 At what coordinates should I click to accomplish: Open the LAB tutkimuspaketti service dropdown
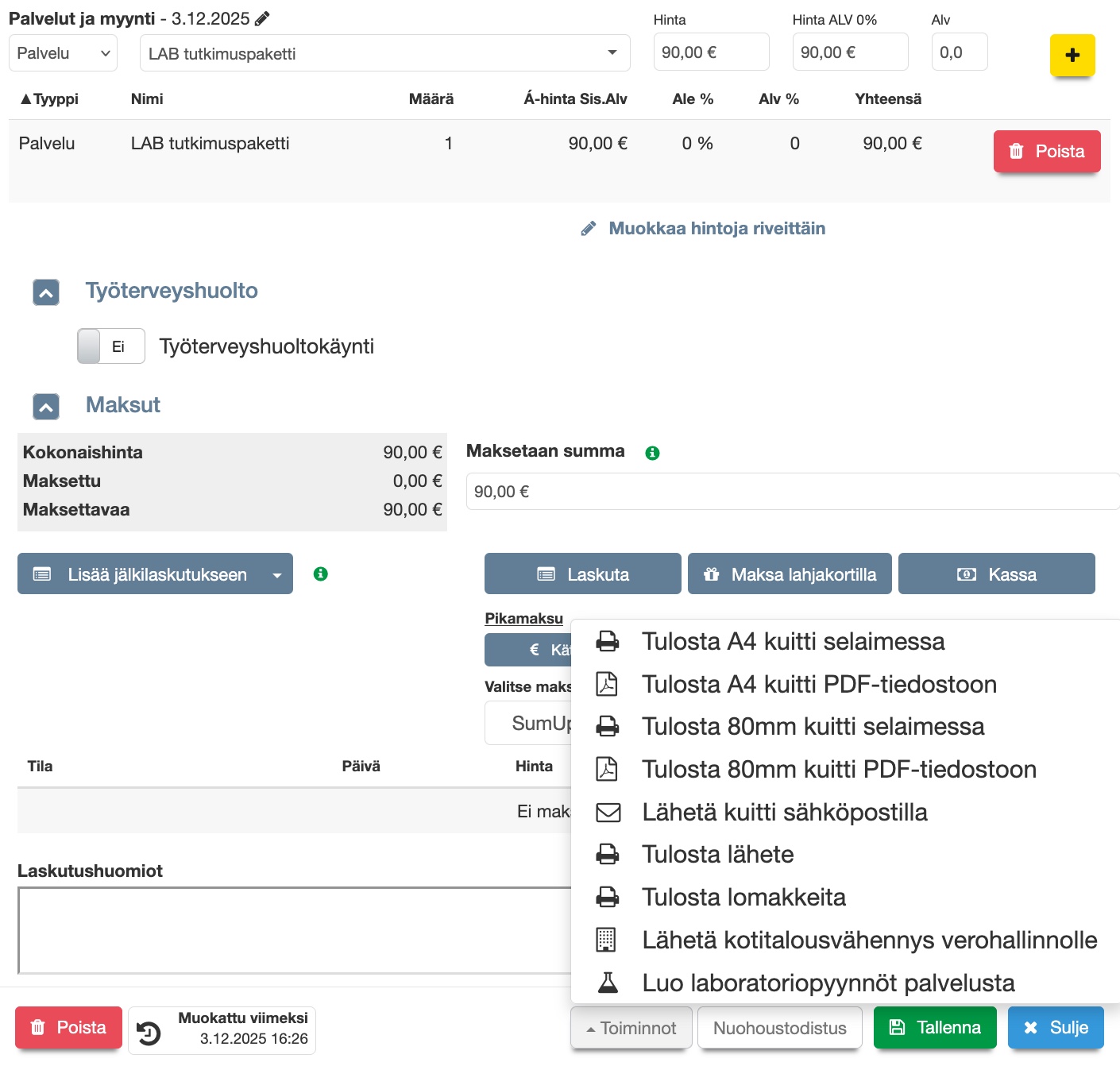pyautogui.click(x=384, y=53)
